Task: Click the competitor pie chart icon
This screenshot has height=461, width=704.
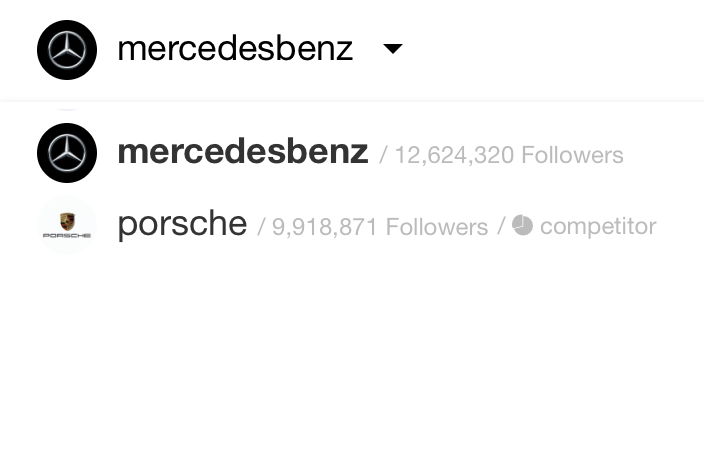Action: pos(522,225)
